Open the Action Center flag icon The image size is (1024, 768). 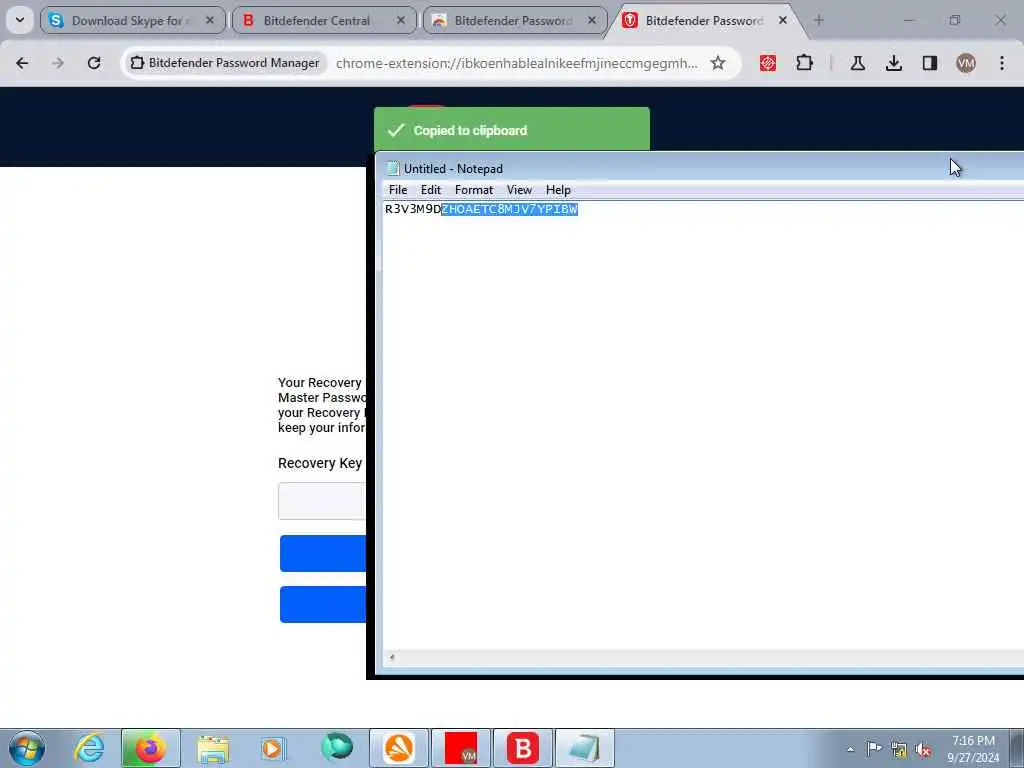point(874,748)
